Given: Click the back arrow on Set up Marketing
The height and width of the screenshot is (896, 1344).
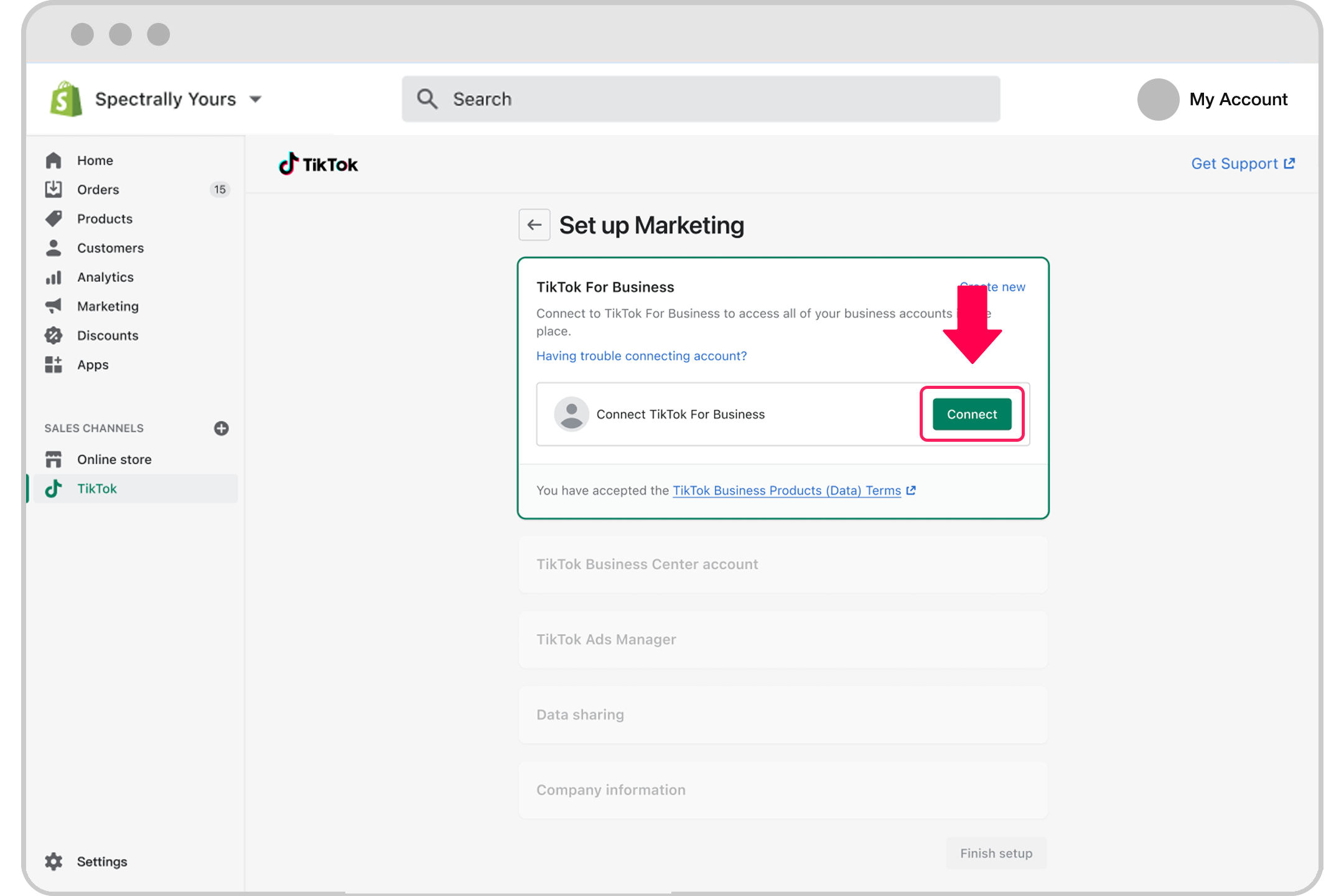Looking at the screenshot, I should [x=535, y=224].
